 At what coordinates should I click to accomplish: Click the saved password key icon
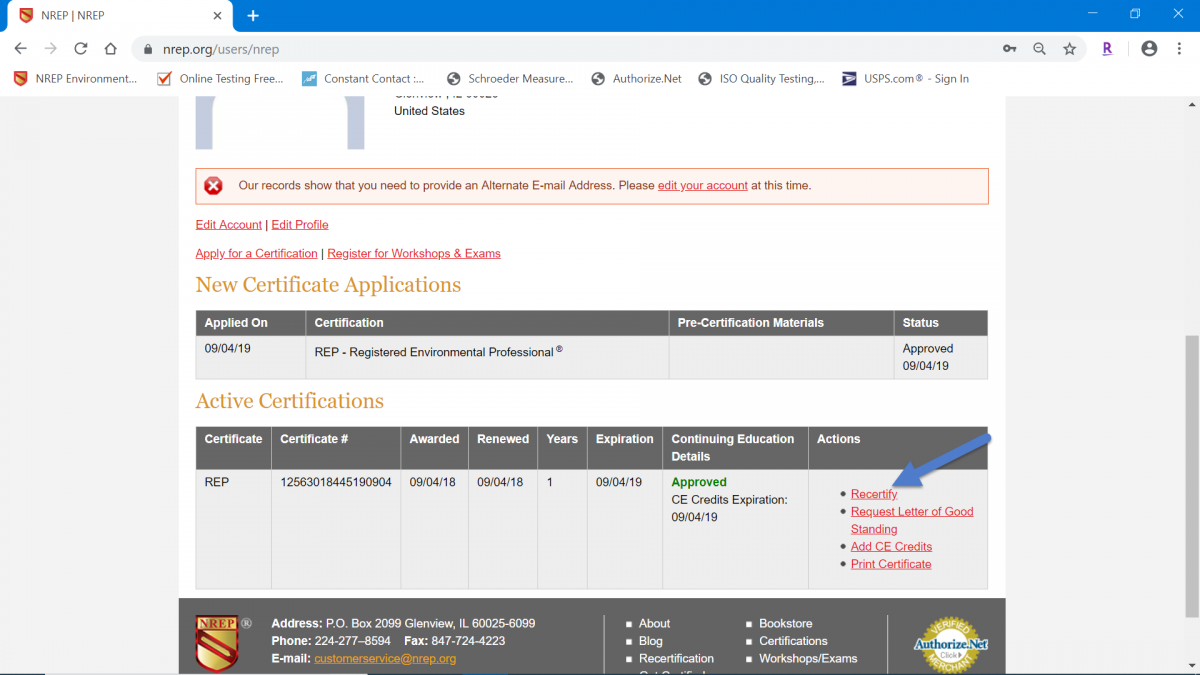[1010, 48]
